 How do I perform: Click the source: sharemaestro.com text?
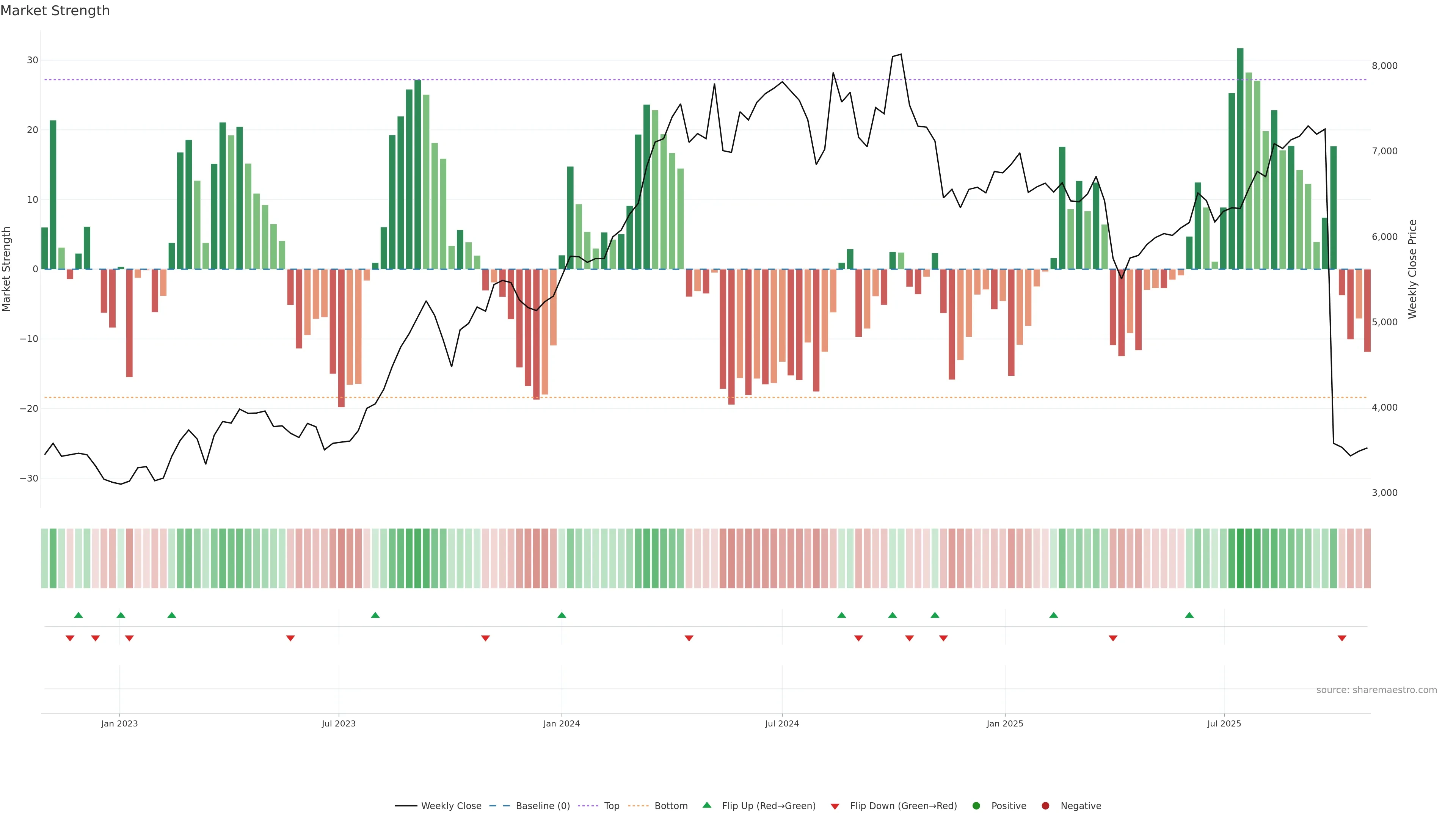[1376, 690]
